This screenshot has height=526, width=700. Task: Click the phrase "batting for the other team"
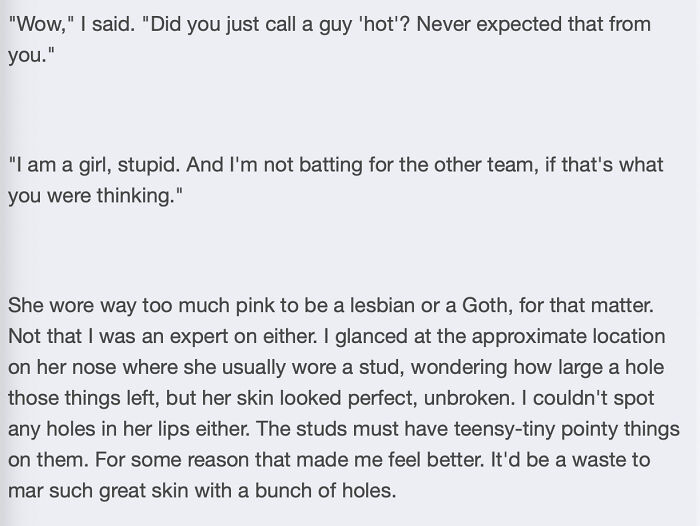[x=416, y=165]
